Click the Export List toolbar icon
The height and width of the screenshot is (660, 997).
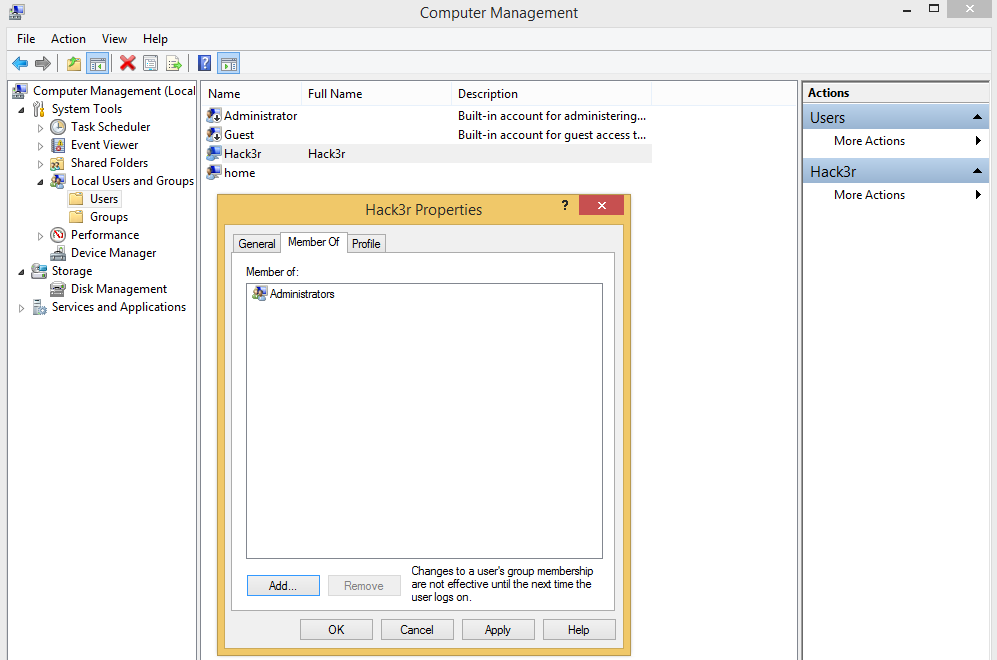point(174,64)
